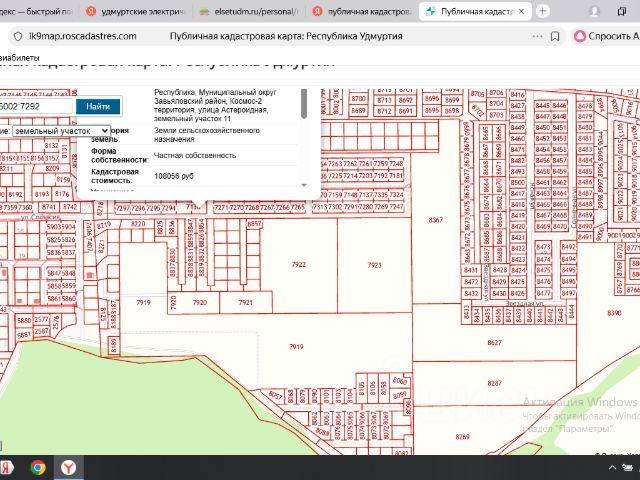Click the Спросить Алису assistant button
Viewport: 640px width, 480px height.
(x=607, y=36)
